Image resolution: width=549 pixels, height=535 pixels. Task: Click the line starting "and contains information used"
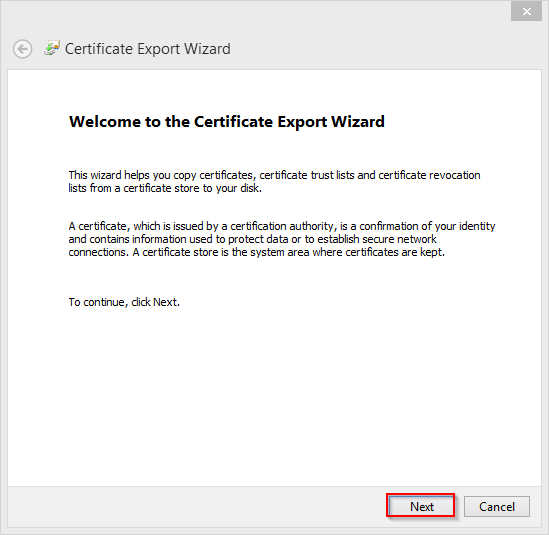(x=252, y=239)
